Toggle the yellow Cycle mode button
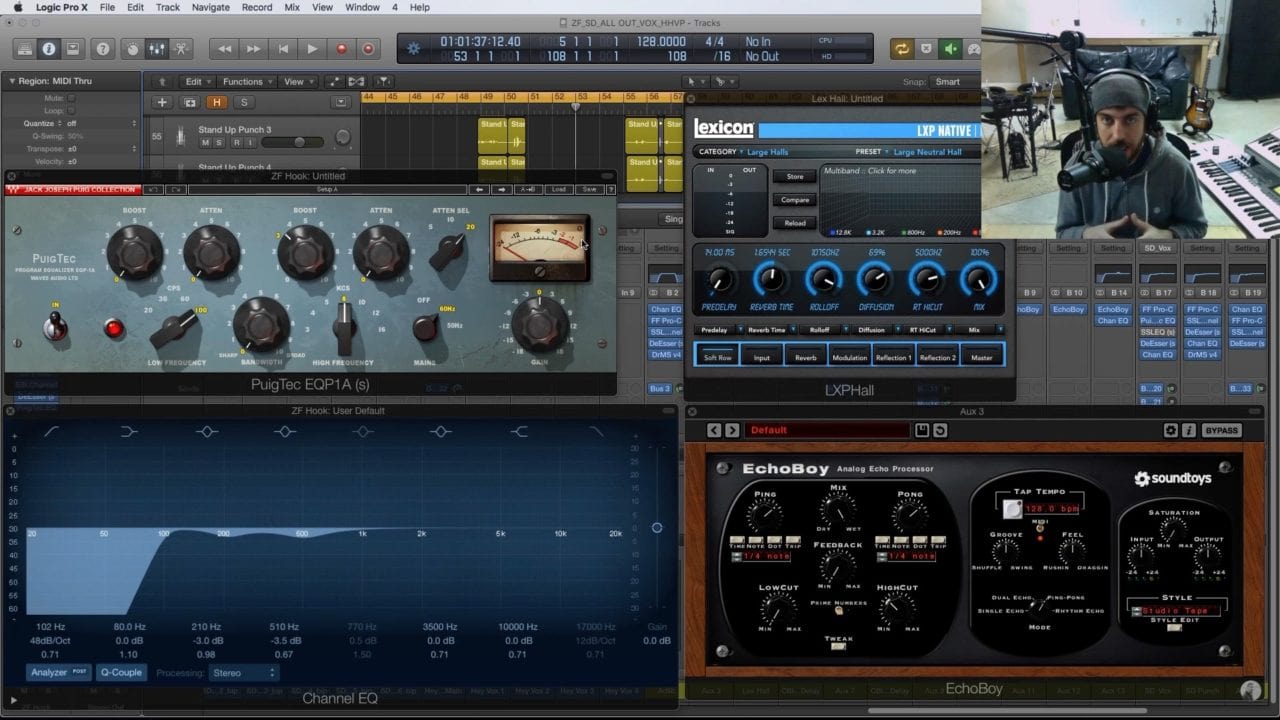The image size is (1280, 720). coord(902,48)
